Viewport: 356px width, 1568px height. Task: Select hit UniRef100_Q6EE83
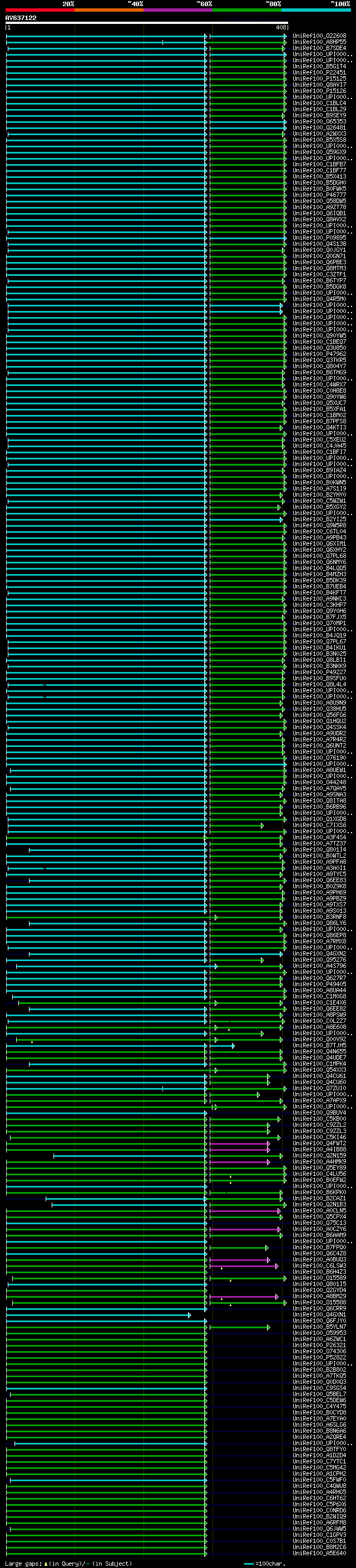[319, 880]
